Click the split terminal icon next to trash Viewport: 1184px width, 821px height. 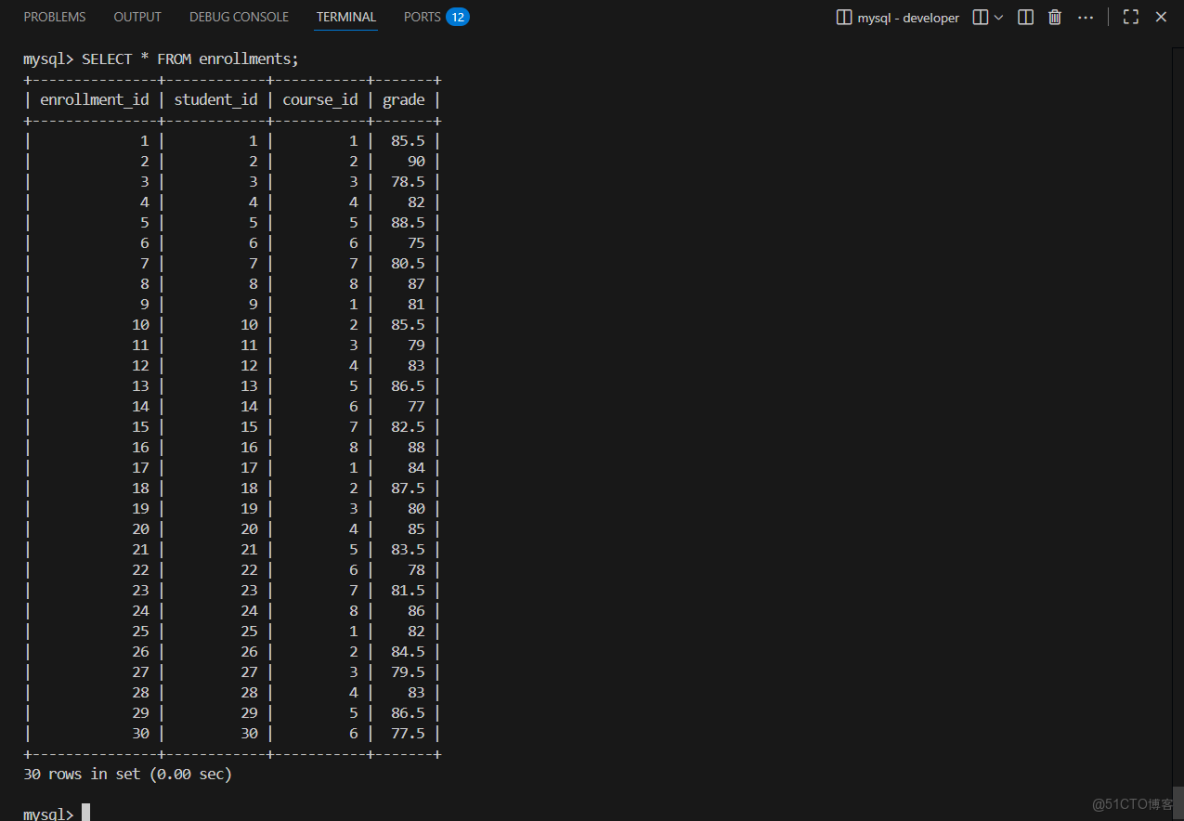click(x=1025, y=17)
